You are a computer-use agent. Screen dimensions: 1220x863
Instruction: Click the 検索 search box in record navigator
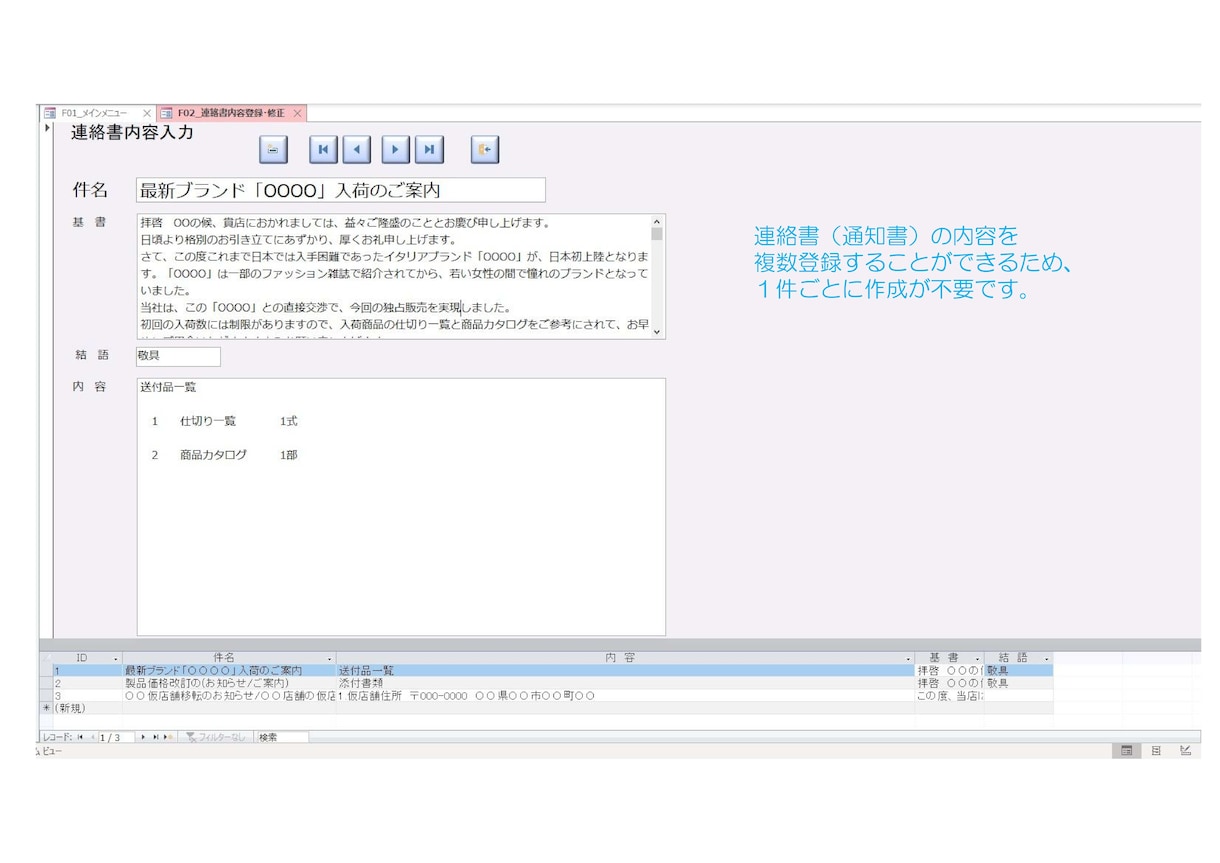click(x=281, y=737)
